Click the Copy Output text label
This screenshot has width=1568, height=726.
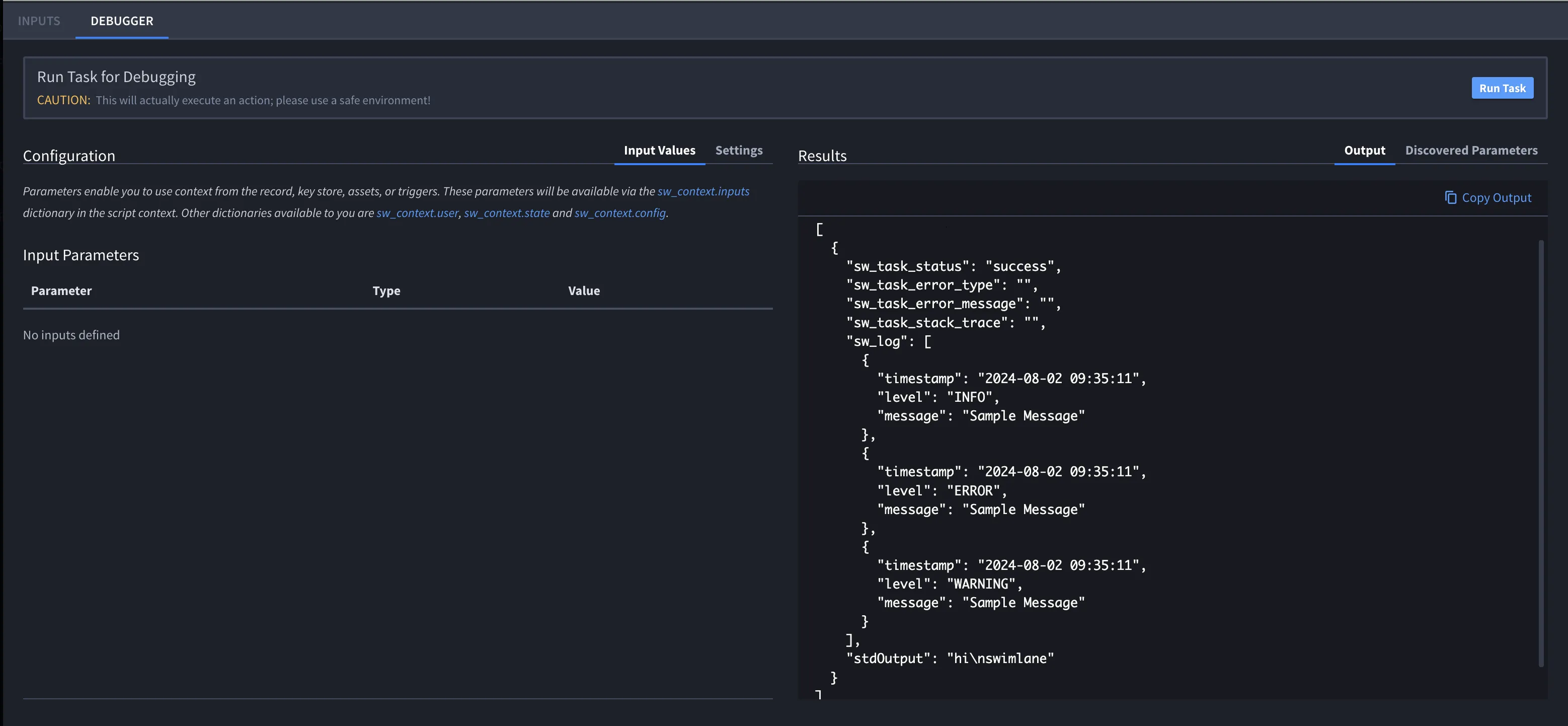(1496, 197)
